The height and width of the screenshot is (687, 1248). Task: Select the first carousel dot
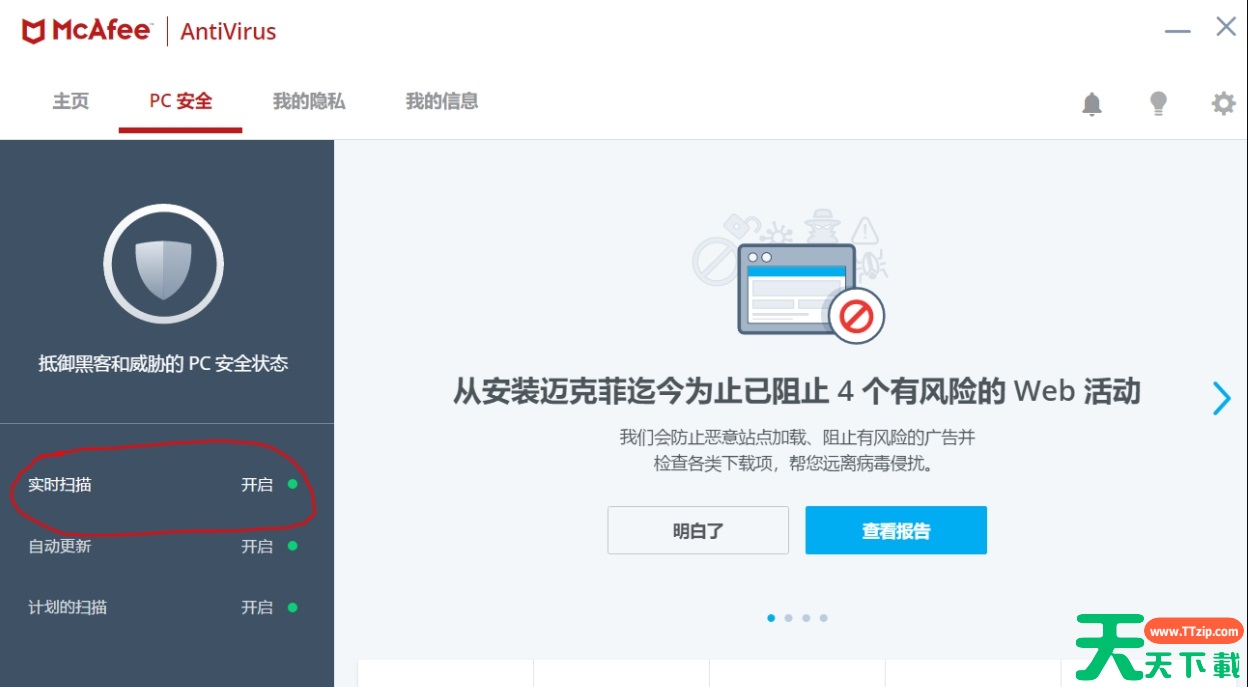(771, 618)
